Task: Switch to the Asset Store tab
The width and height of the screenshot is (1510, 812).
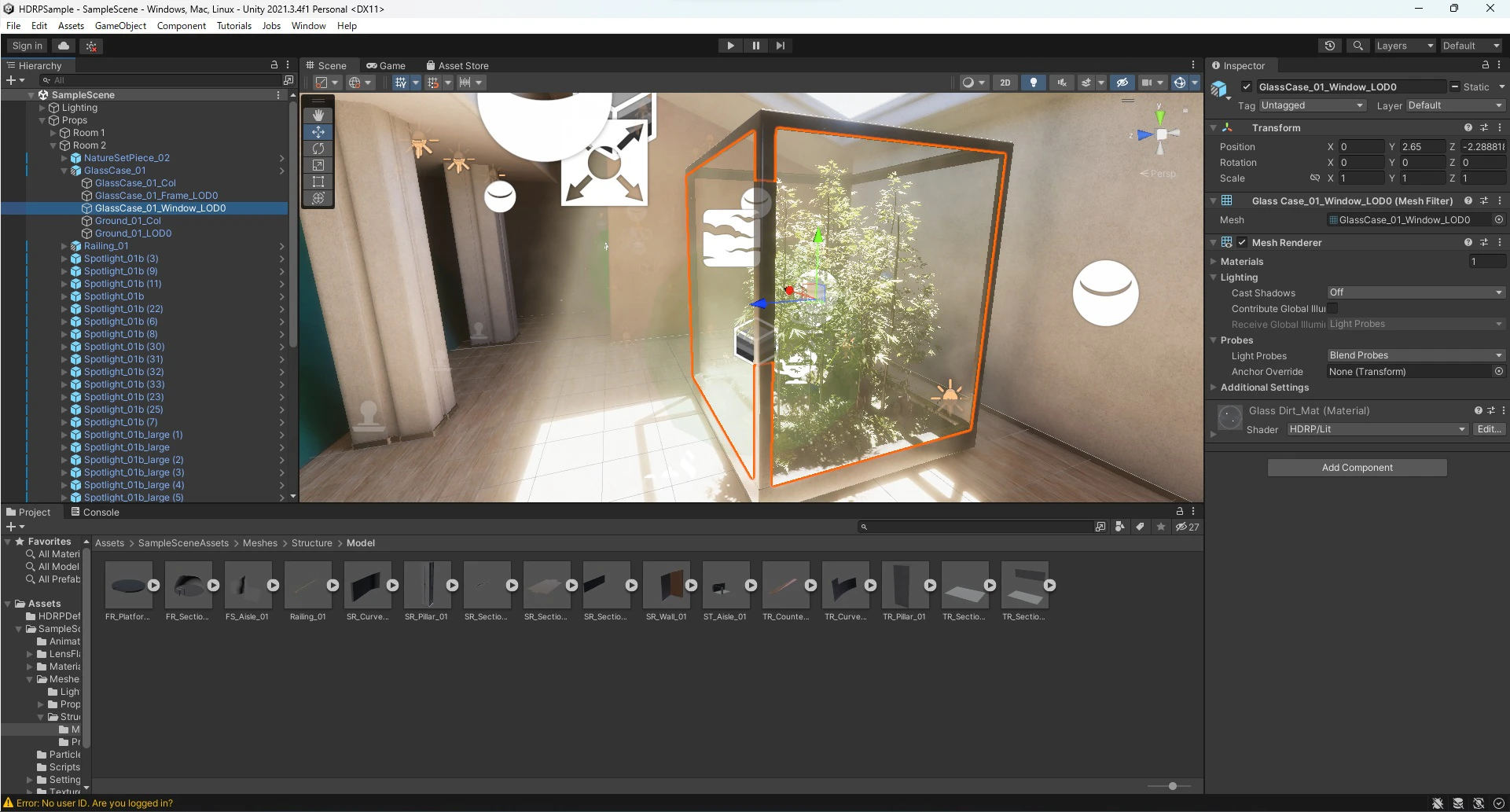Action: pos(457,66)
